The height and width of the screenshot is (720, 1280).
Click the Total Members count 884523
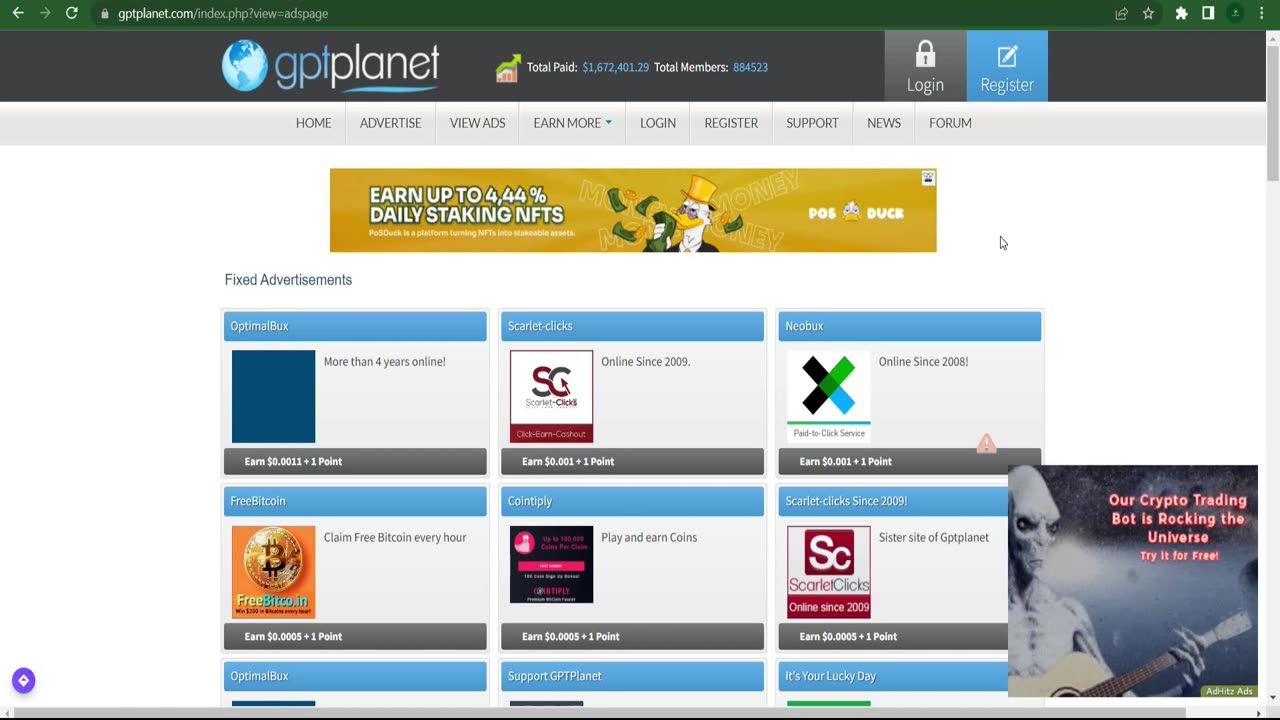pos(750,67)
